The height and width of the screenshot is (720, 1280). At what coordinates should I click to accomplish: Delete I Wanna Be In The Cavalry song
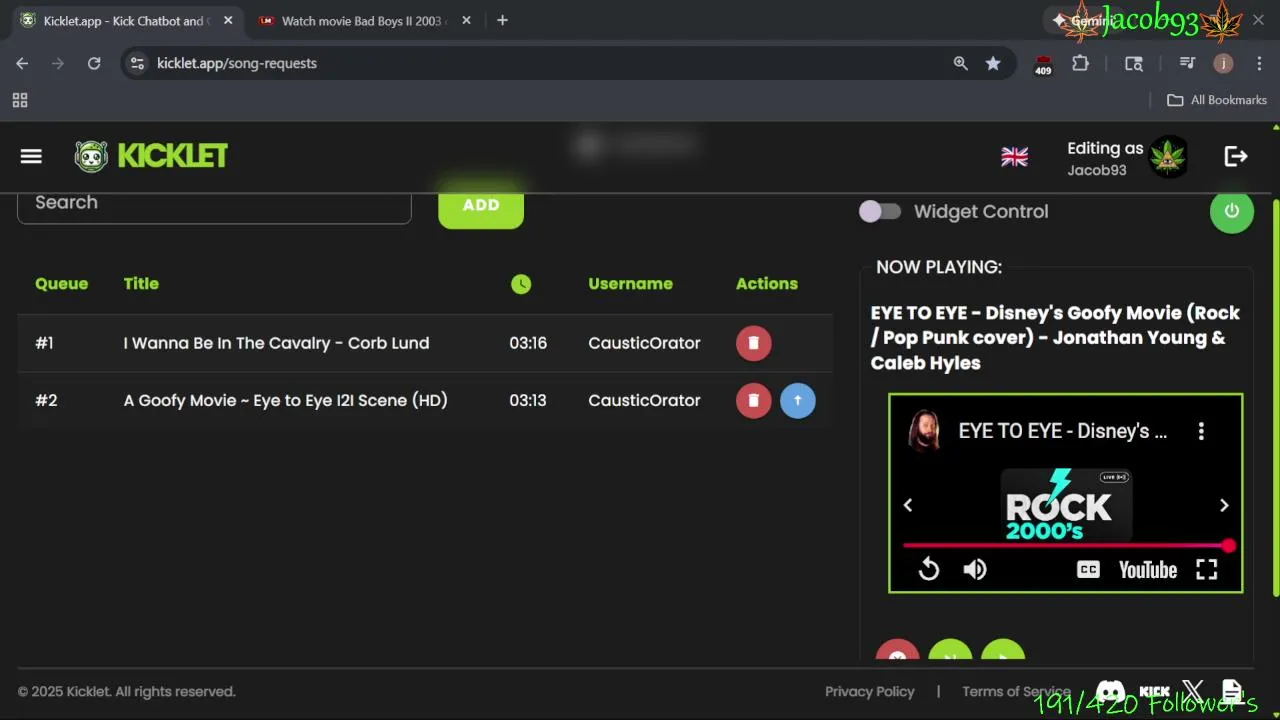click(753, 343)
